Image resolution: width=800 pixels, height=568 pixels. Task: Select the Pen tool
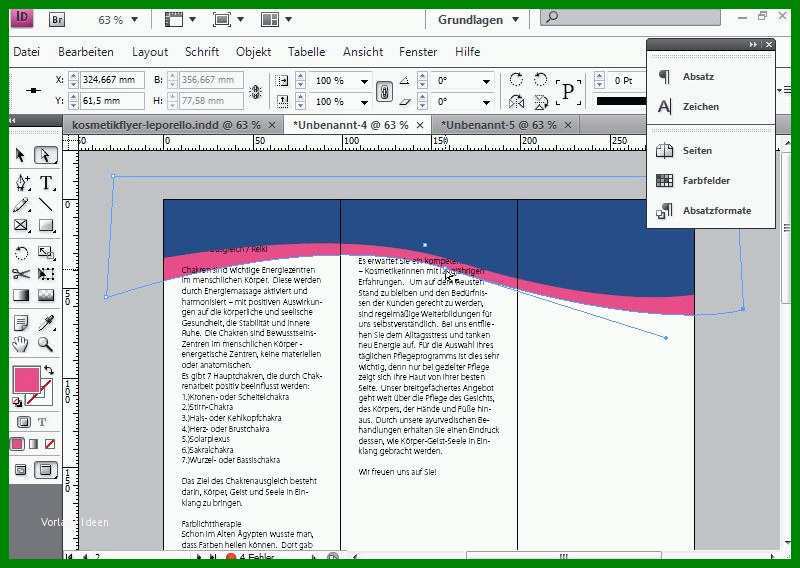point(22,183)
